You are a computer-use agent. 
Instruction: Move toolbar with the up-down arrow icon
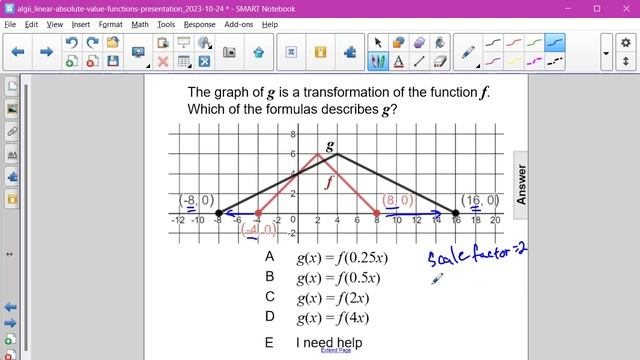point(625,62)
